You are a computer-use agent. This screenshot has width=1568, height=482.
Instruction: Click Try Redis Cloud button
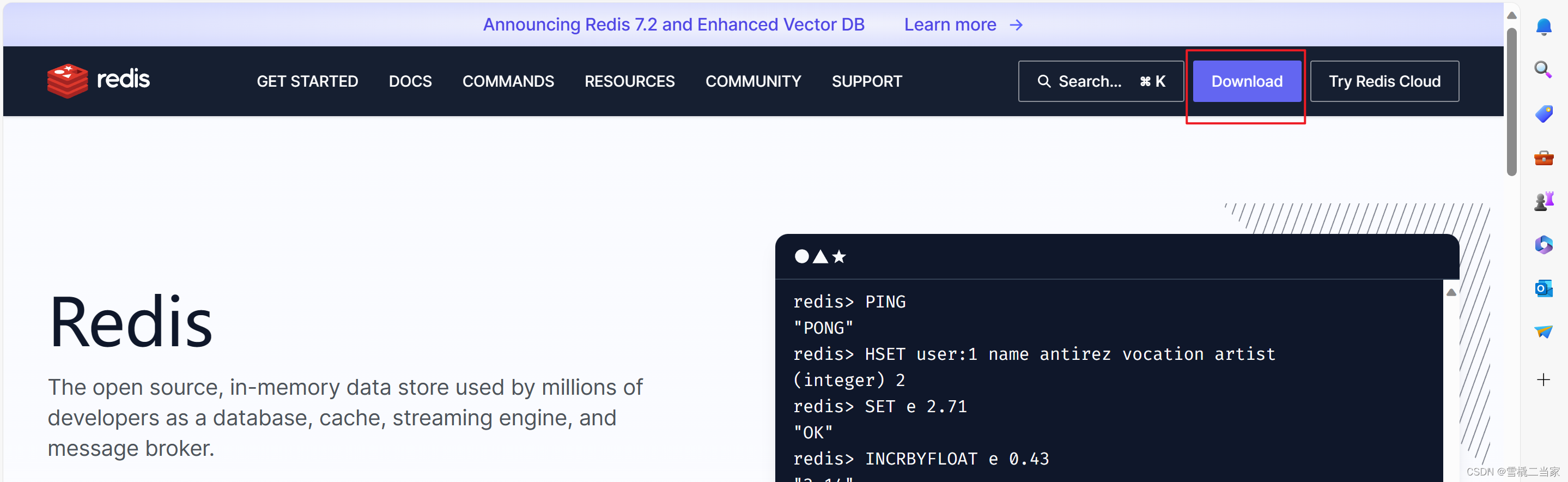pyautogui.click(x=1384, y=81)
